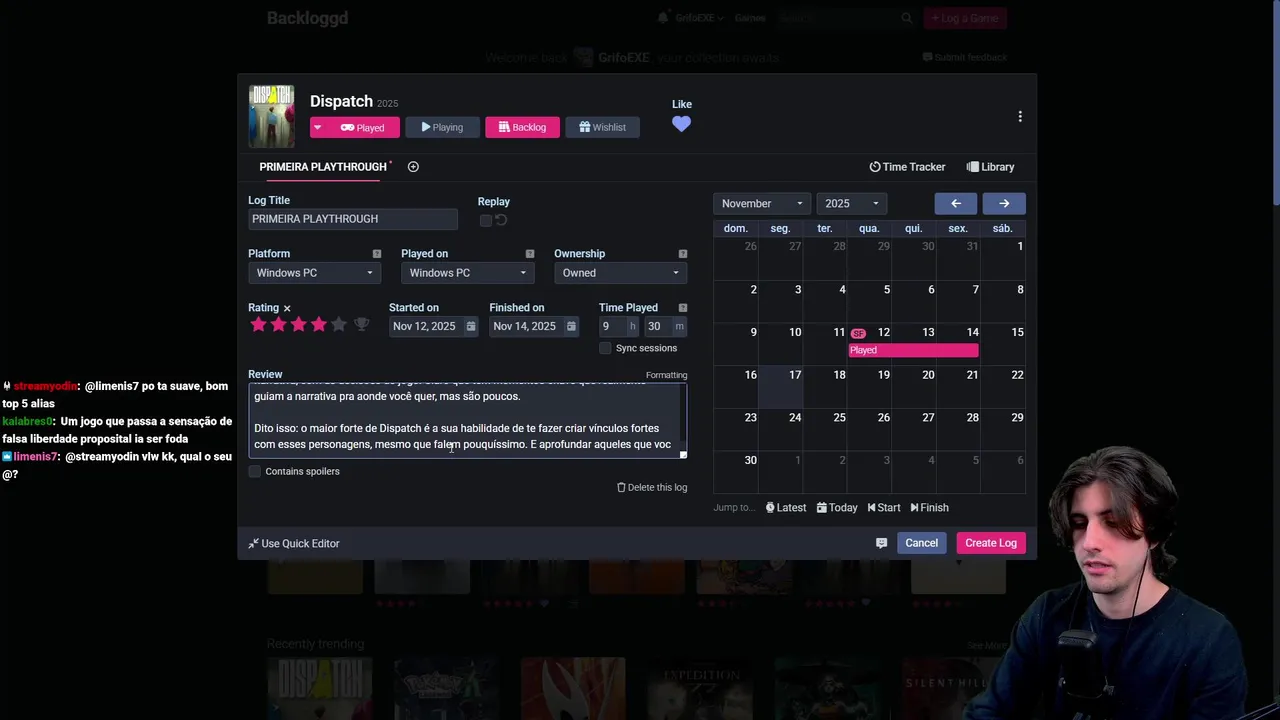The width and height of the screenshot is (1280, 720).
Task: Open the month dropdown showing November
Action: tap(762, 203)
